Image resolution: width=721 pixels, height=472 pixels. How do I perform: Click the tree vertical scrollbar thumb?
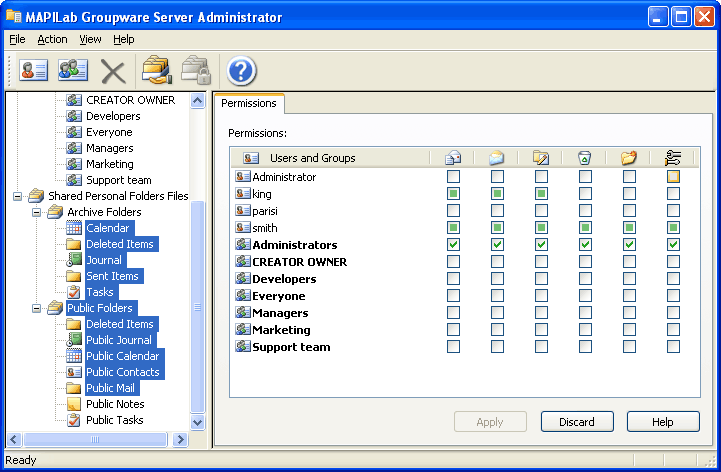198,307
